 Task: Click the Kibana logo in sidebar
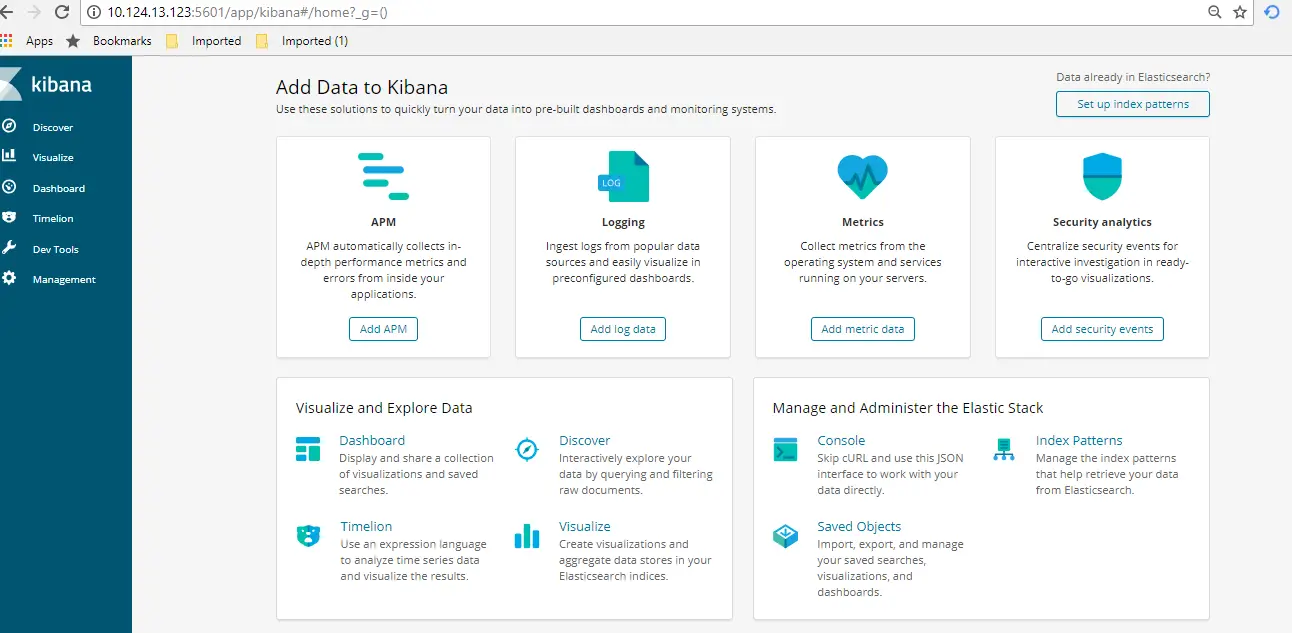[48, 84]
